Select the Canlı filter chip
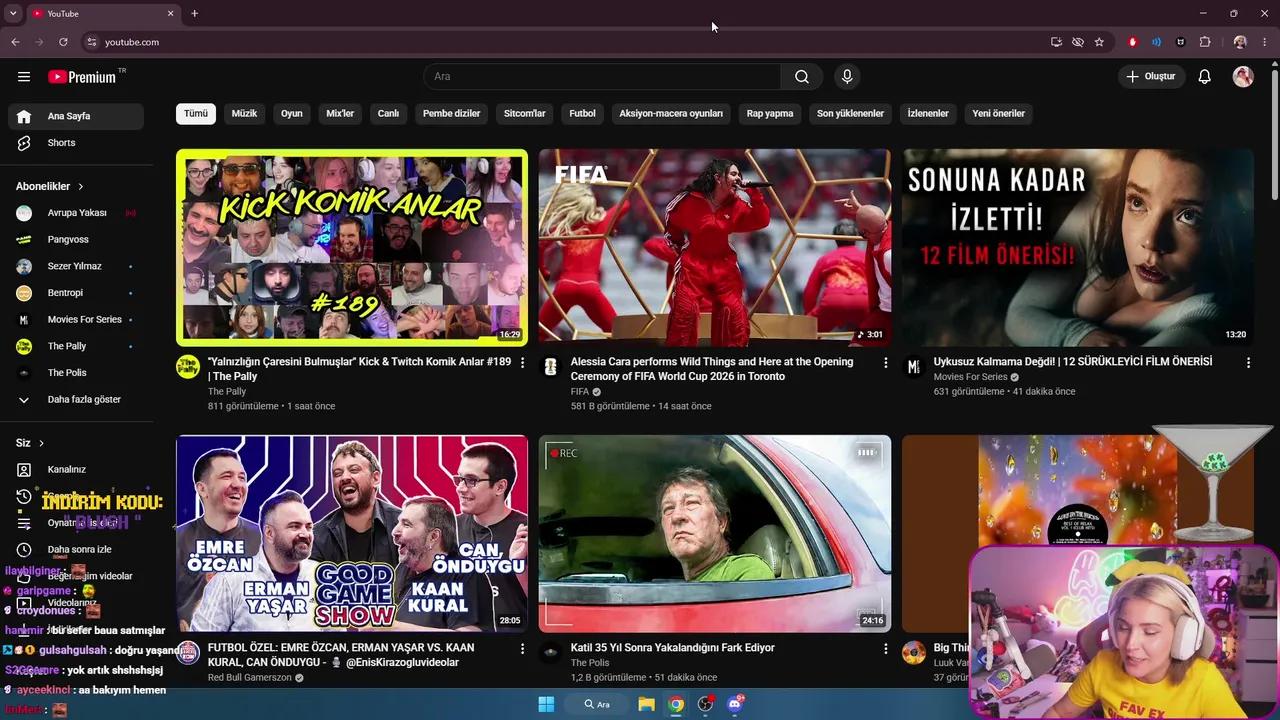 (x=388, y=114)
